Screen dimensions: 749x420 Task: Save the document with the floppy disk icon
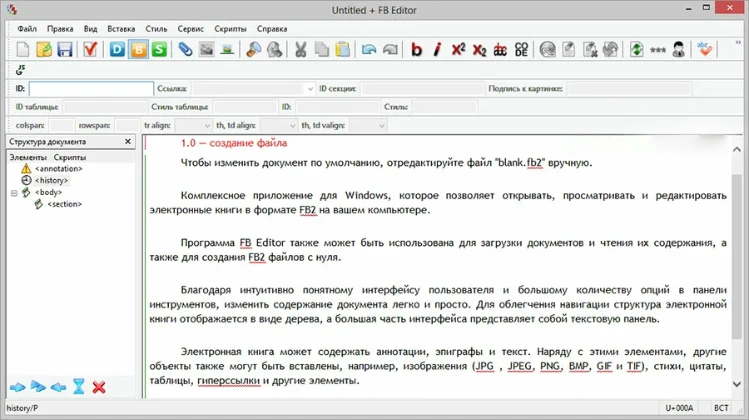pyautogui.click(x=65, y=49)
